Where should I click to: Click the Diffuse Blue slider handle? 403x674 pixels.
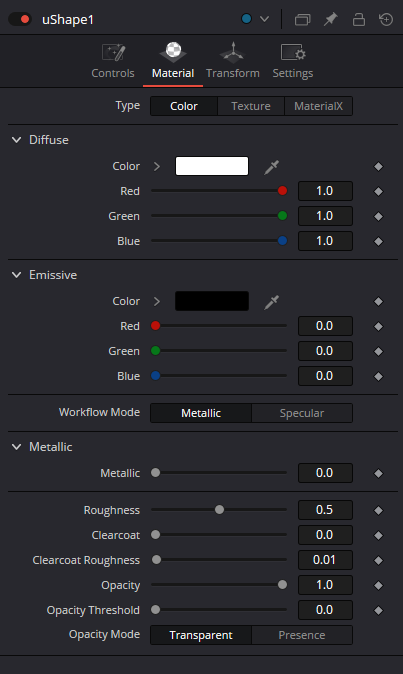click(x=282, y=241)
